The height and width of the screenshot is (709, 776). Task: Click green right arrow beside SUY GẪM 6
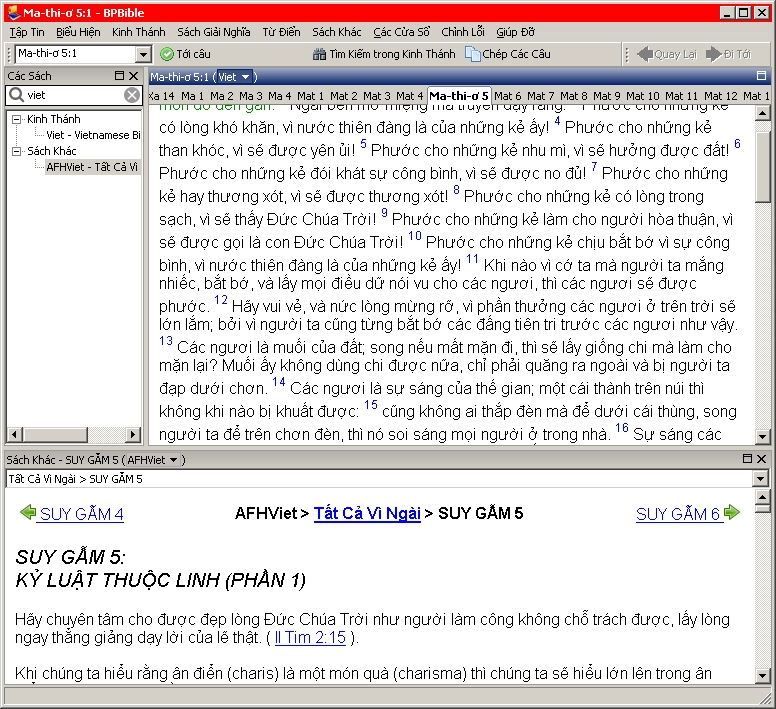click(731, 512)
